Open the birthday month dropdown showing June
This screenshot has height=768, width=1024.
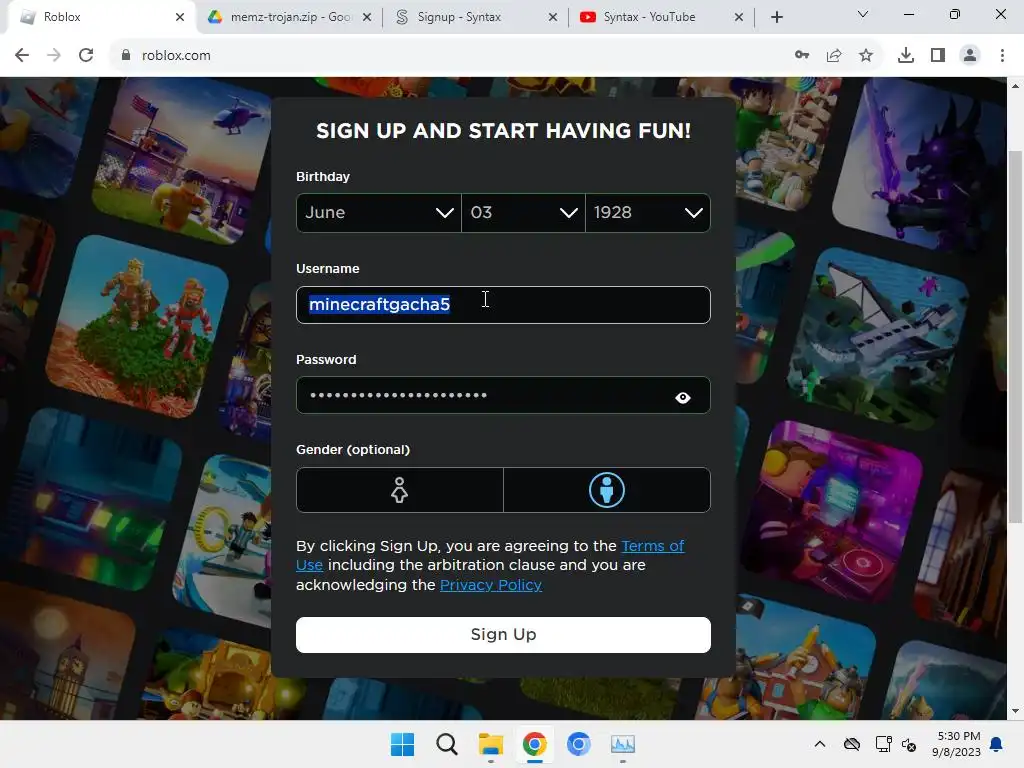[x=379, y=213]
